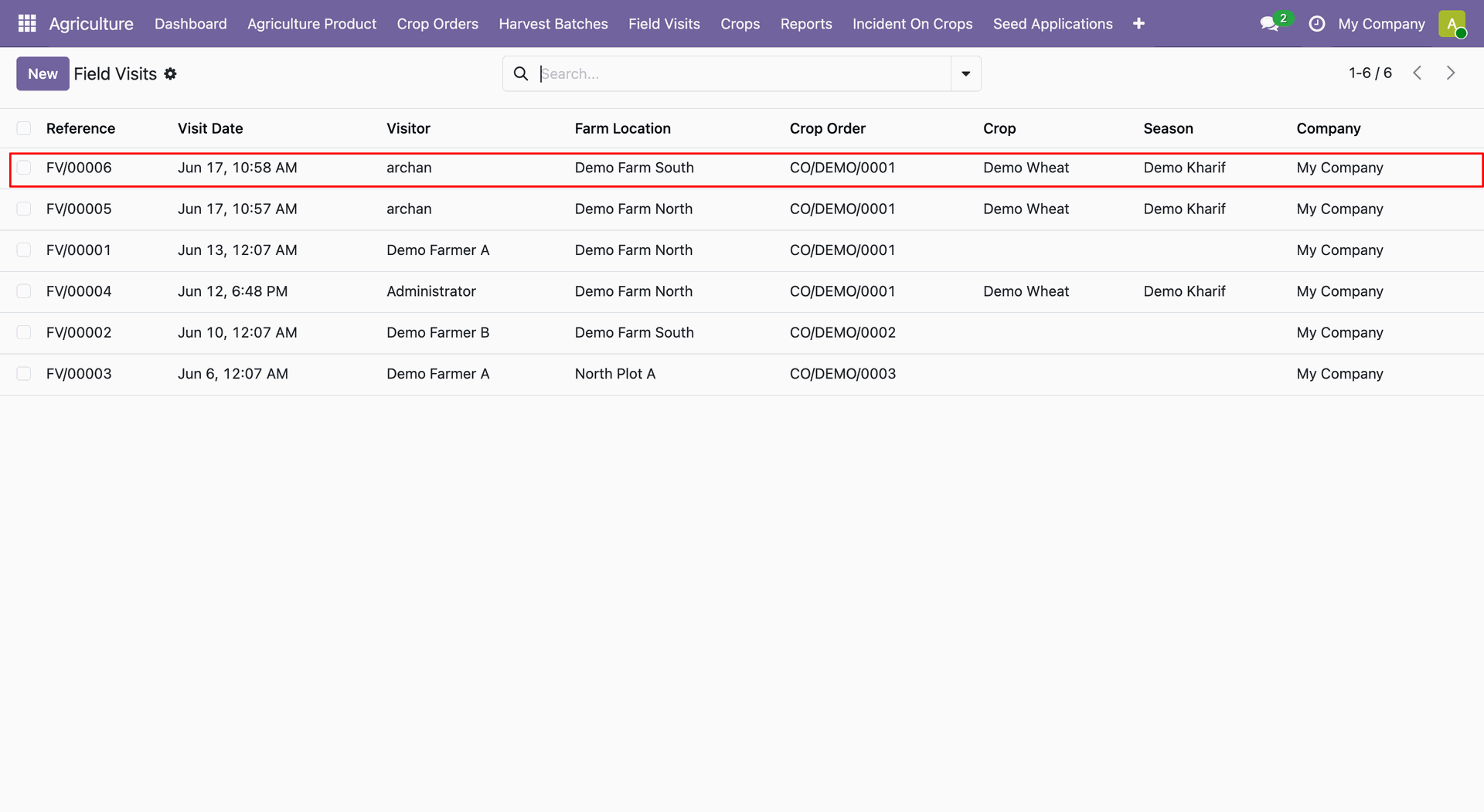1484x812 pixels.
Task: Check the FV/00002 row checkbox
Action: (24, 332)
